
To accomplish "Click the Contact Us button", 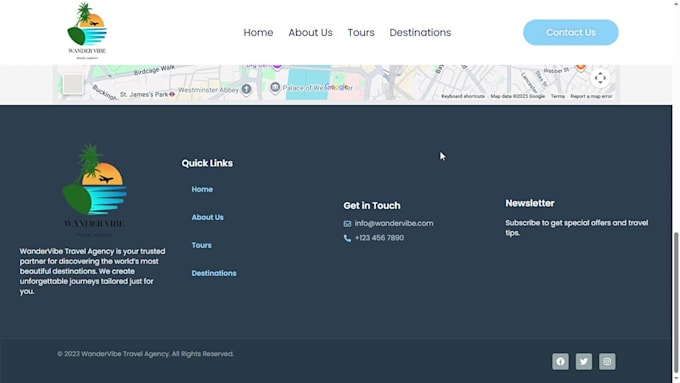I will point(571,33).
